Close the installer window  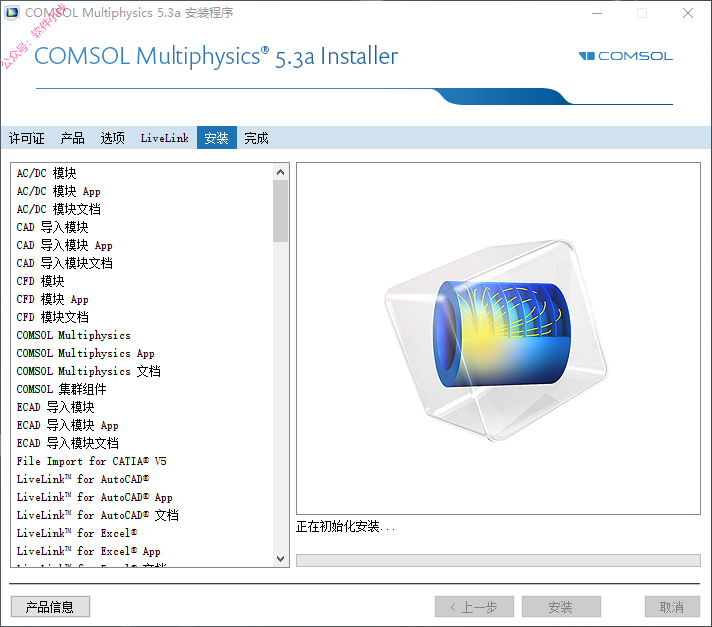pyautogui.click(x=687, y=13)
